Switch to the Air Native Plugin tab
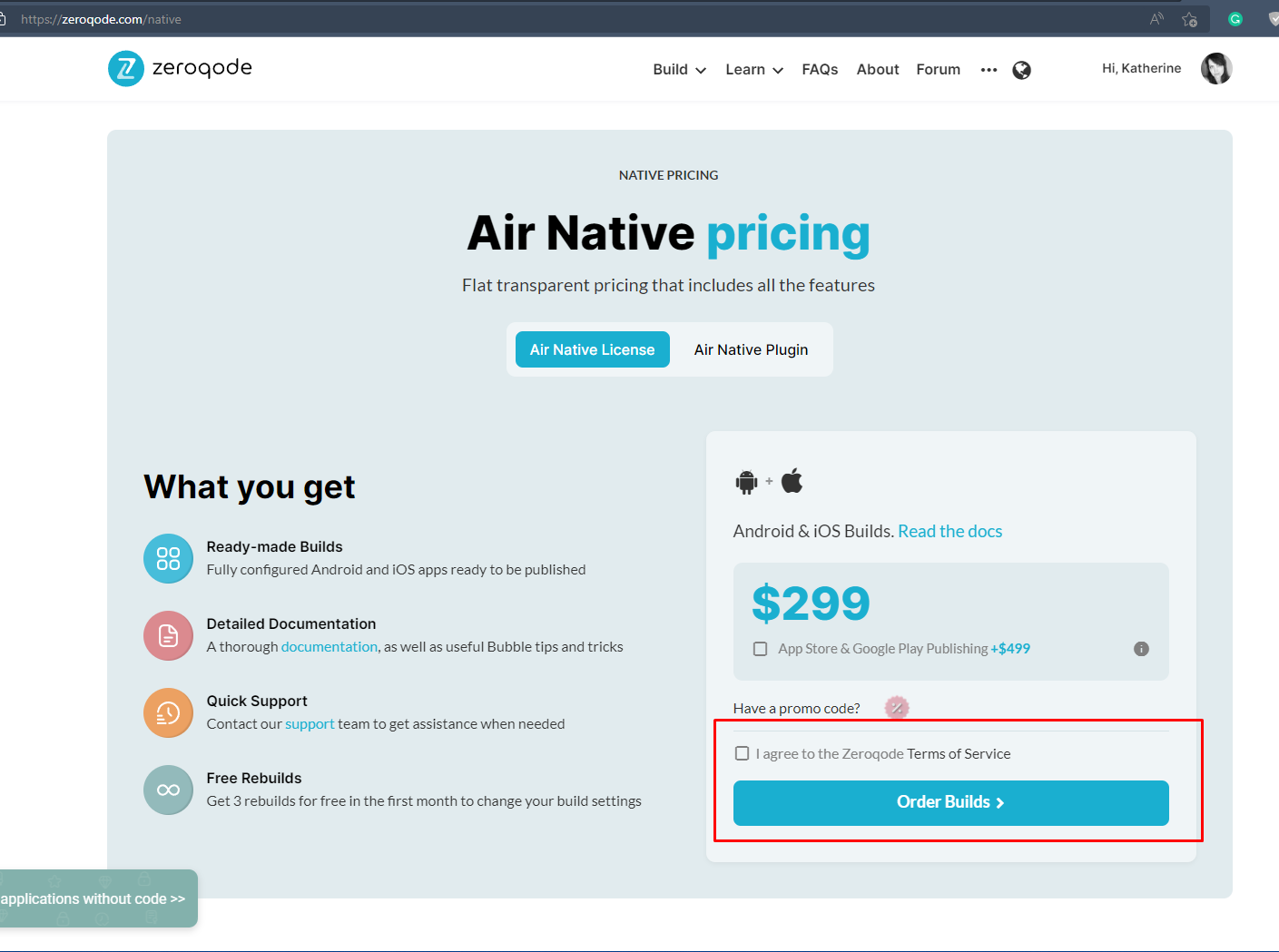The width and height of the screenshot is (1279, 952). [x=752, y=349]
